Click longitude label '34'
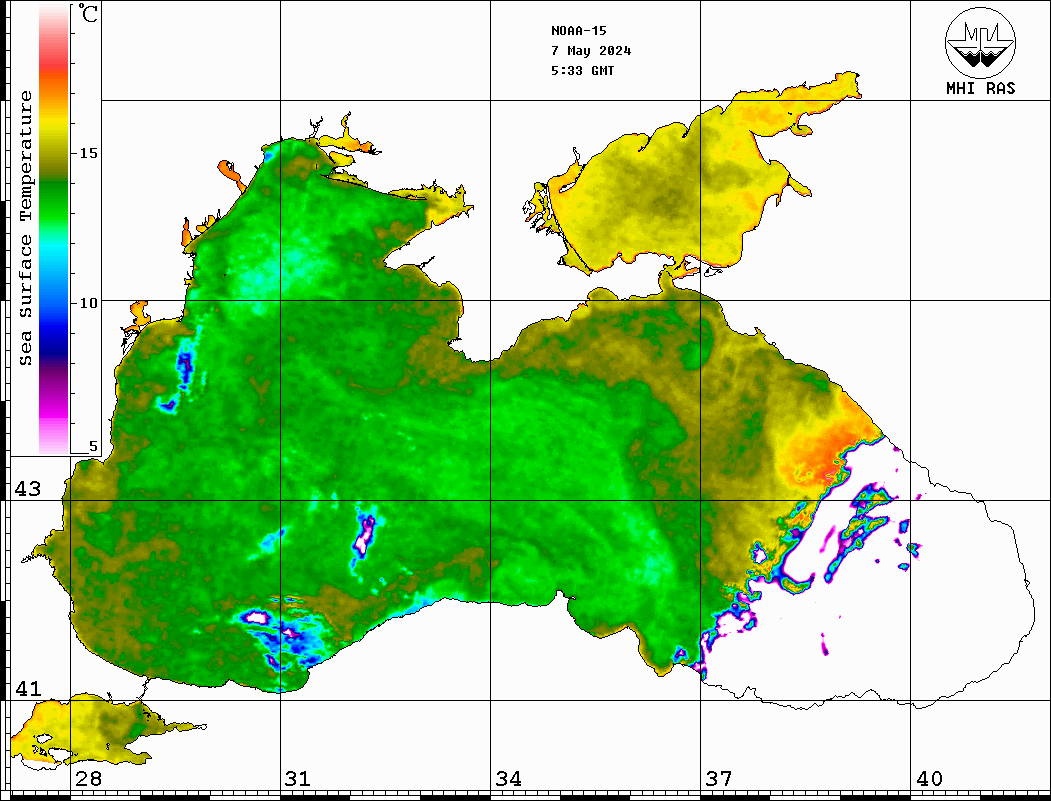 coord(509,779)
